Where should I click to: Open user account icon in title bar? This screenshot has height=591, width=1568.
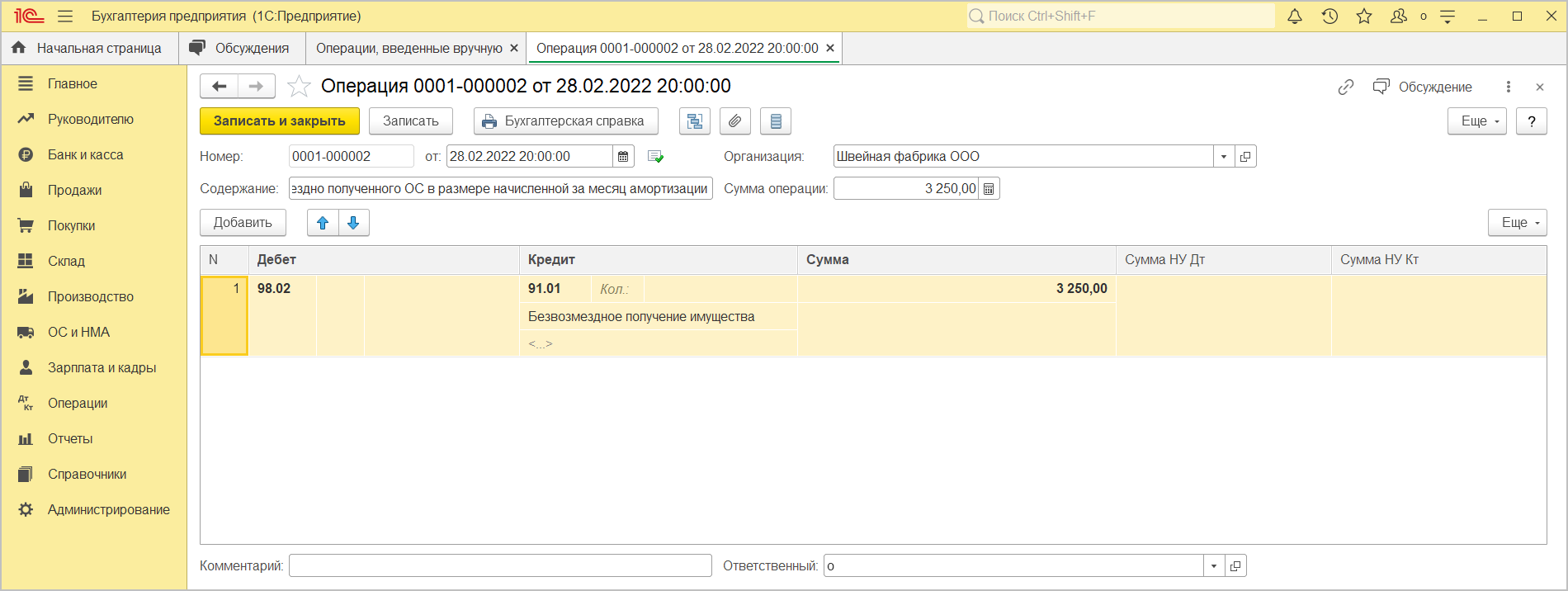[1399, 16]
